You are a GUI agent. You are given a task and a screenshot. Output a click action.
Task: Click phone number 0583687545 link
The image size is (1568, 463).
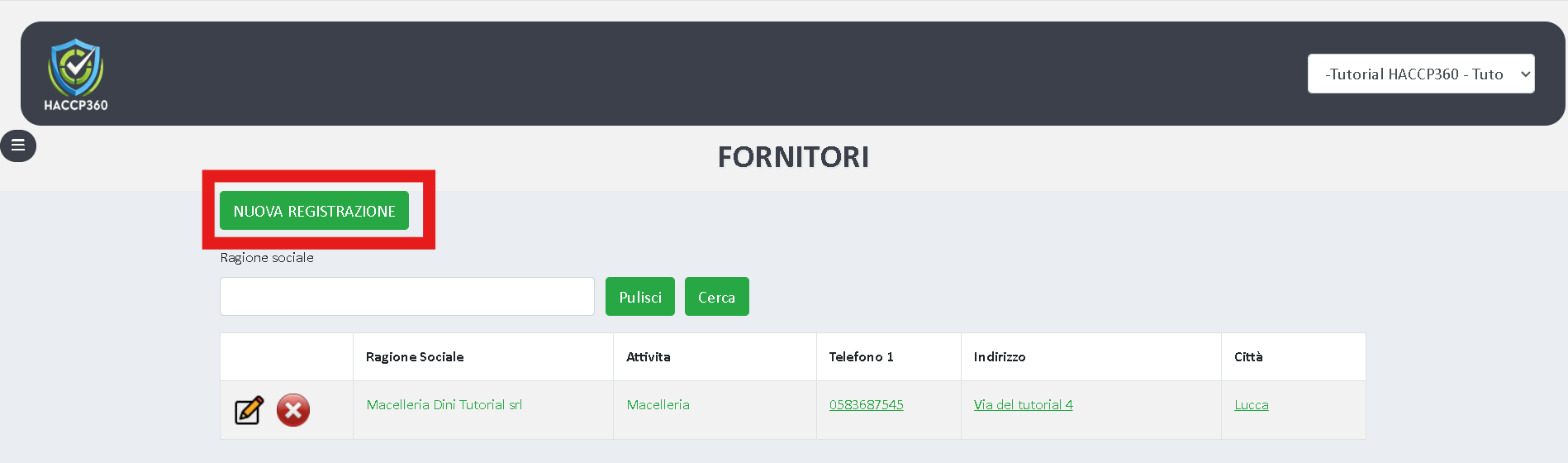pos(866,405)
